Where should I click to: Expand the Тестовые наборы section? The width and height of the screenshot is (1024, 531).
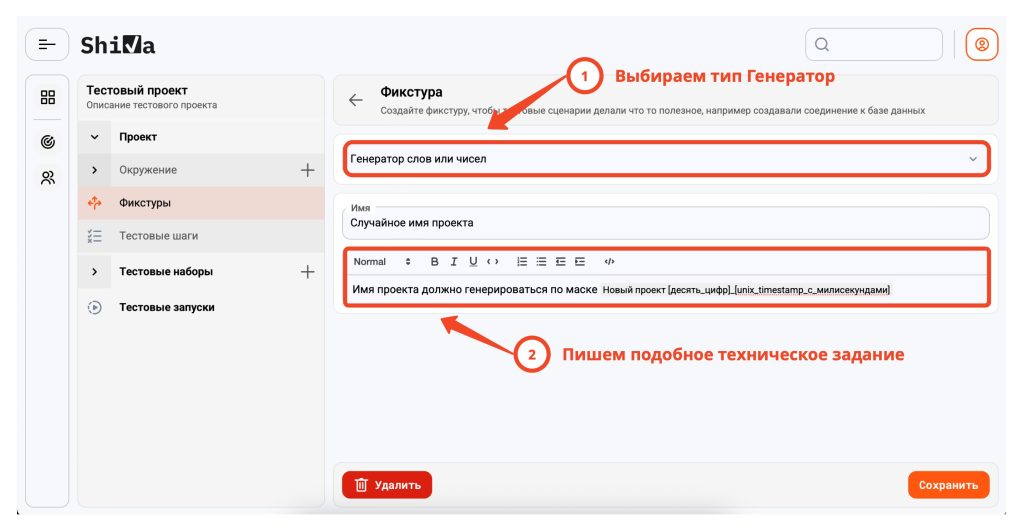pyautogui.click(x=95, y=271)
